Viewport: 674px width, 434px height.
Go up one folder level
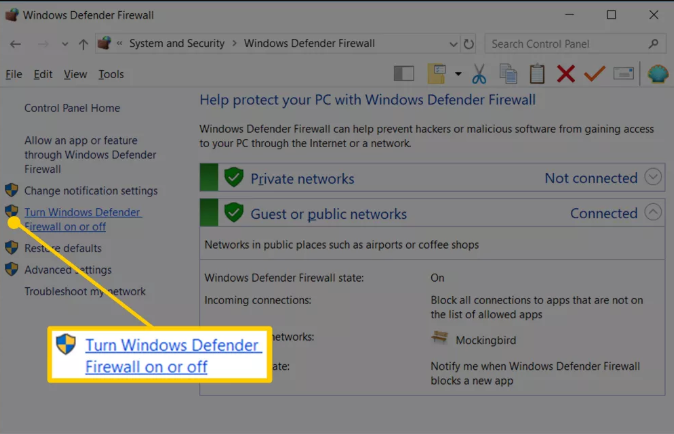point(83,44)
